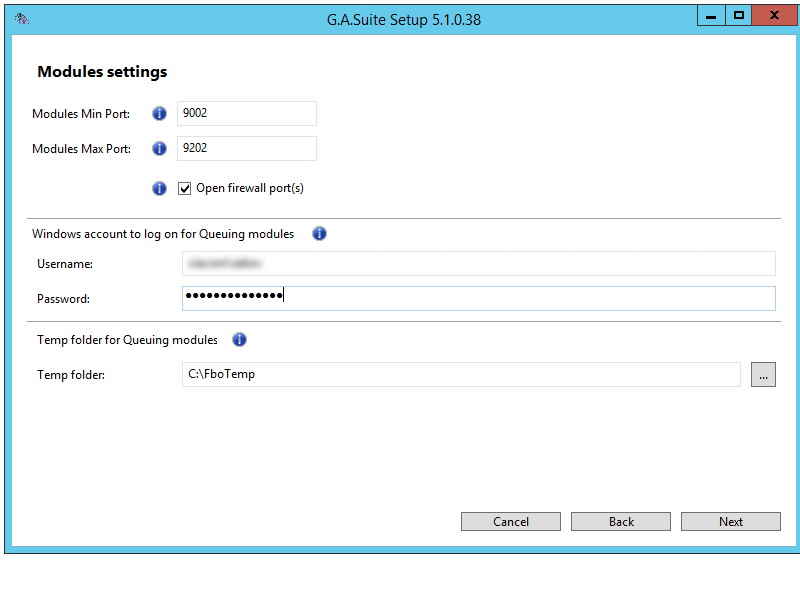800x600 pixels.
Task: Proceed with the Next button
Action: point(731,521)
